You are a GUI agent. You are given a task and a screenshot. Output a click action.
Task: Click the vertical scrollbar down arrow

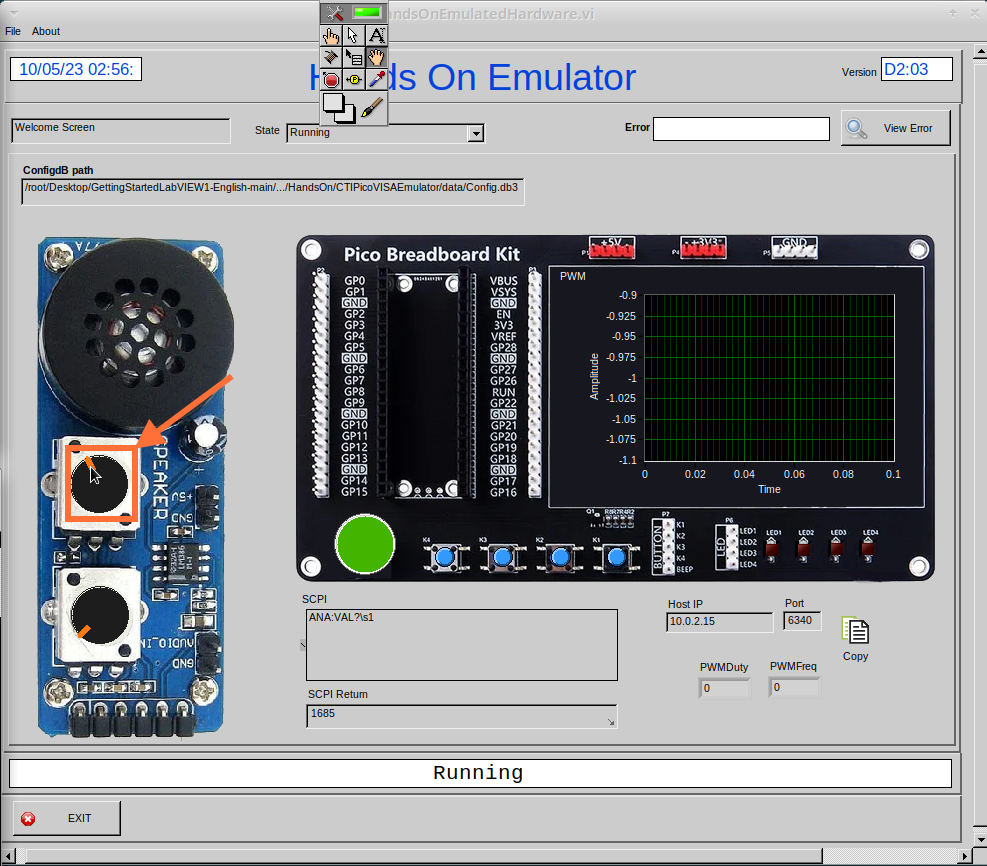coord(979,840)
